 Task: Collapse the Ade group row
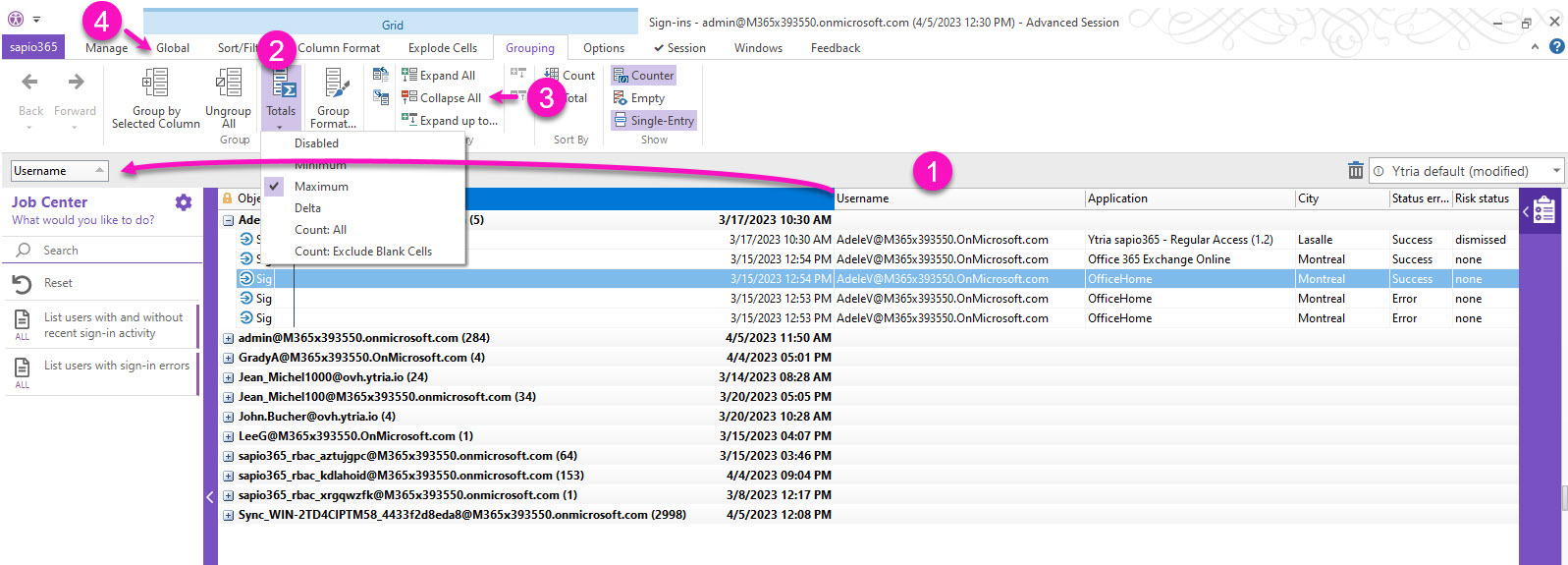tap(229, 220)
